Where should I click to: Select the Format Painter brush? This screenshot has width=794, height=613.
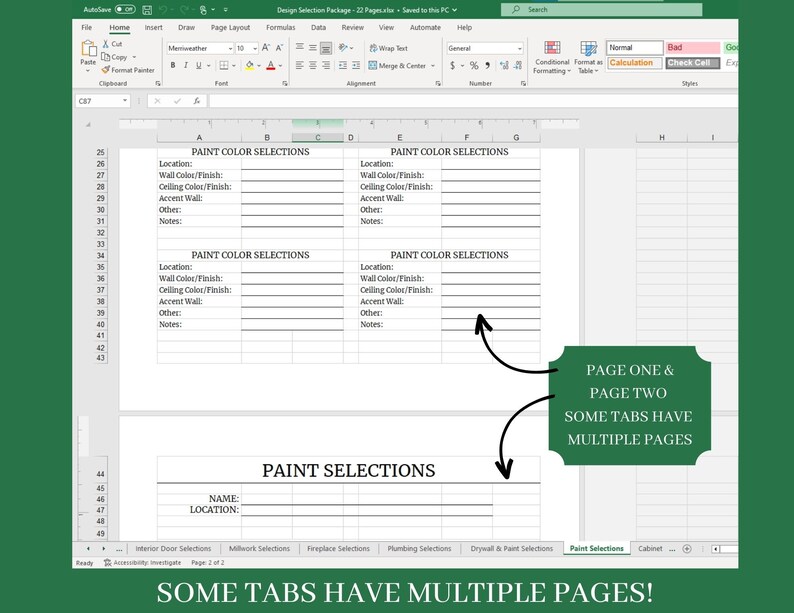tap(105, 70)
